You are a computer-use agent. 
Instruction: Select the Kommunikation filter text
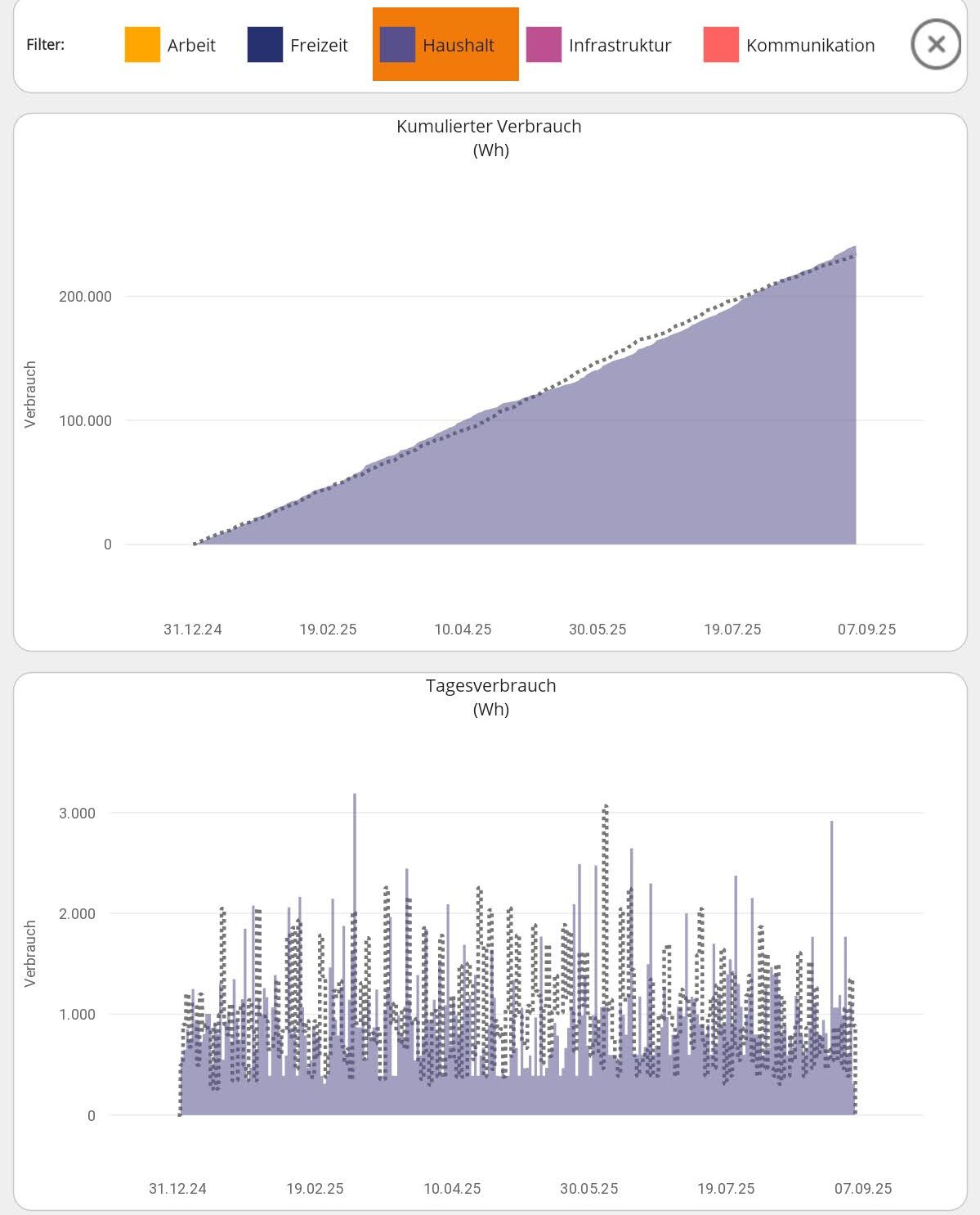pos(810,46)
